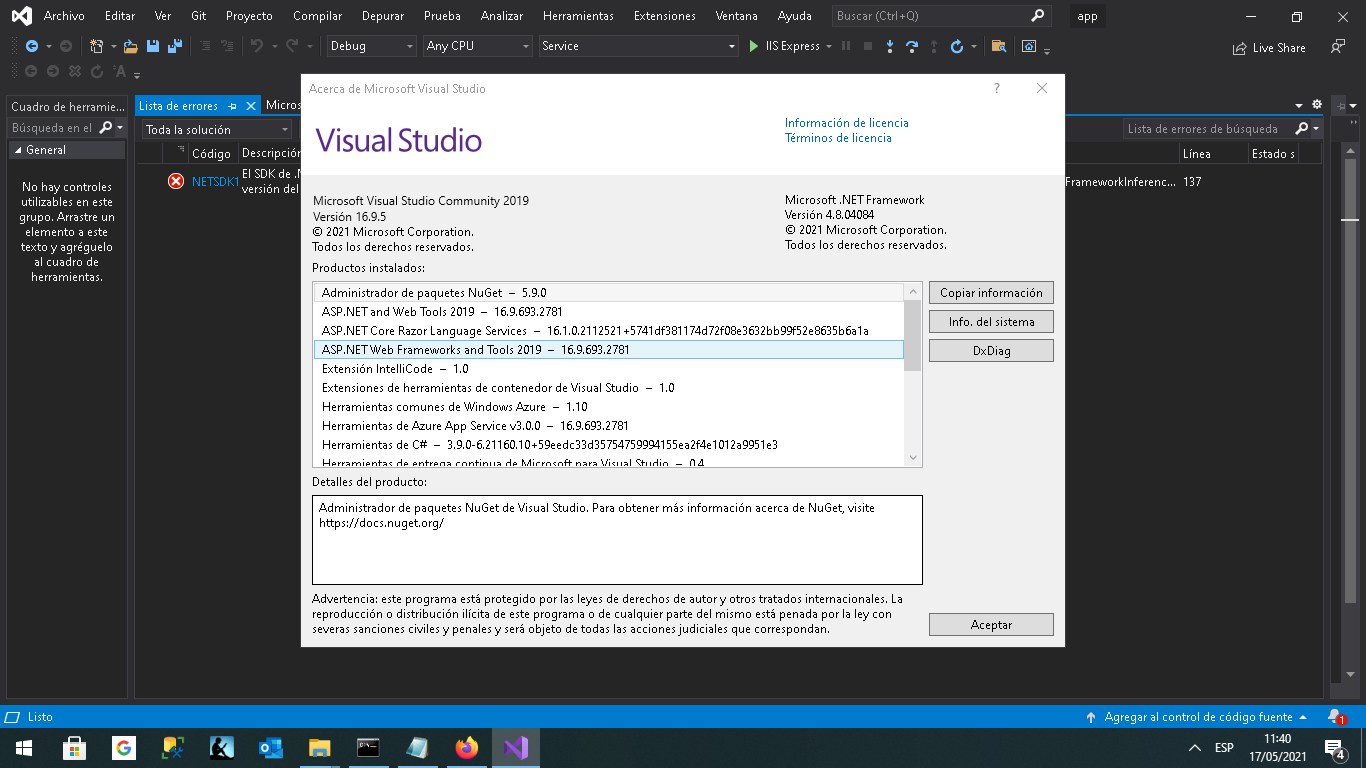Select ASP.NET Core Razor Language Services row
The width and height of the screenshot is (1366, 768).
pyautogui.click(x=608, y=331)
